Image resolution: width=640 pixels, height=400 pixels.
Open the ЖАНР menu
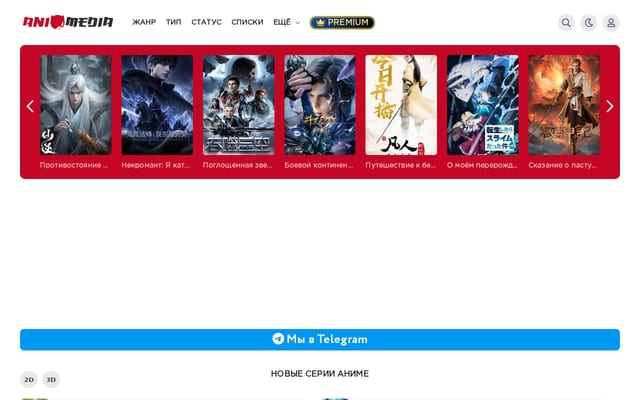point(144,22)
